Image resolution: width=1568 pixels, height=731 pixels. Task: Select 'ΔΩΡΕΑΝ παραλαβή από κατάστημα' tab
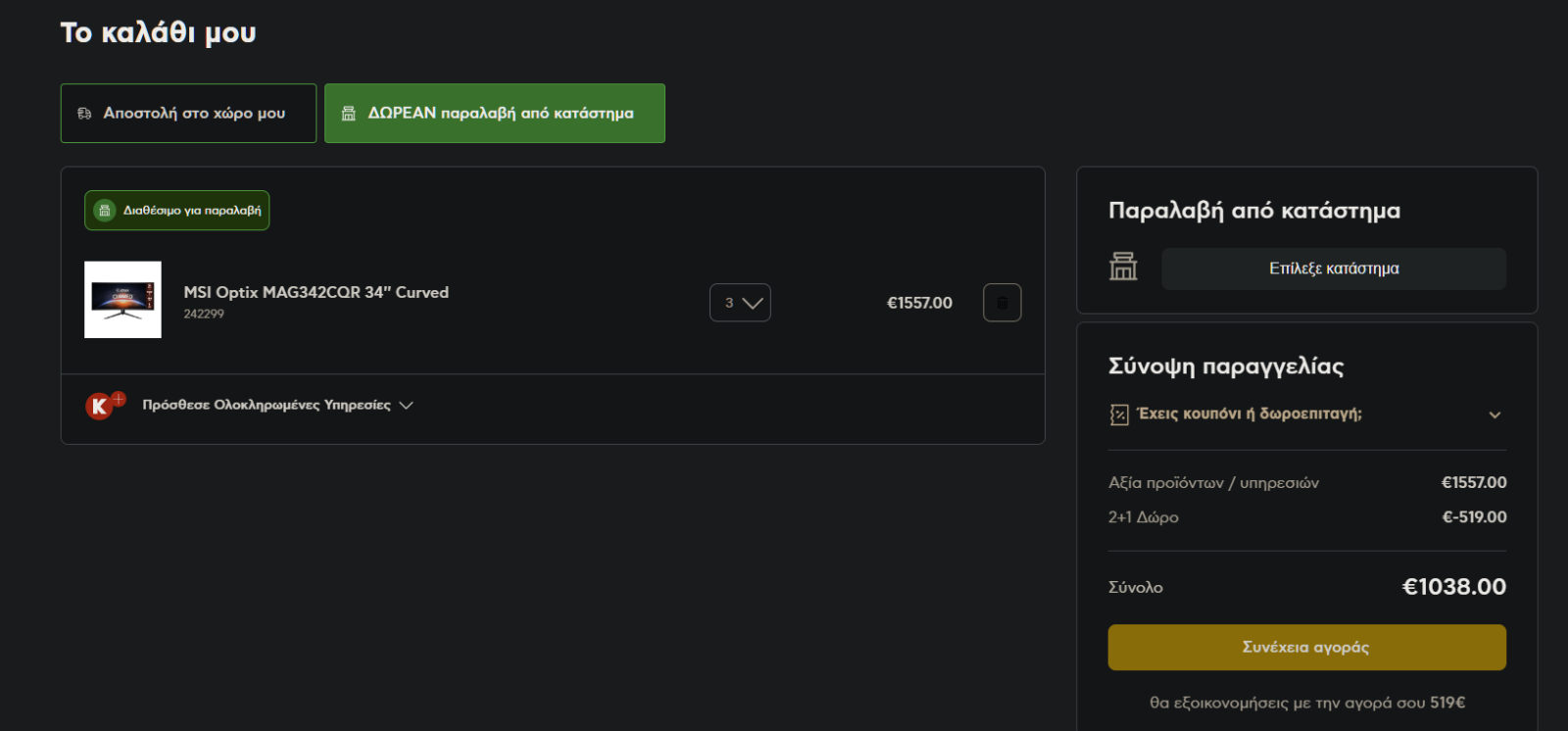(x=495, y=113)
